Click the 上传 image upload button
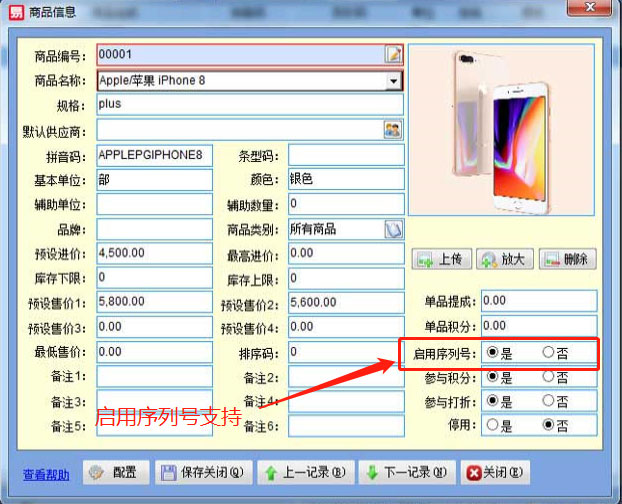The height and width of the screenshot is (504, 622). [440, 259]
